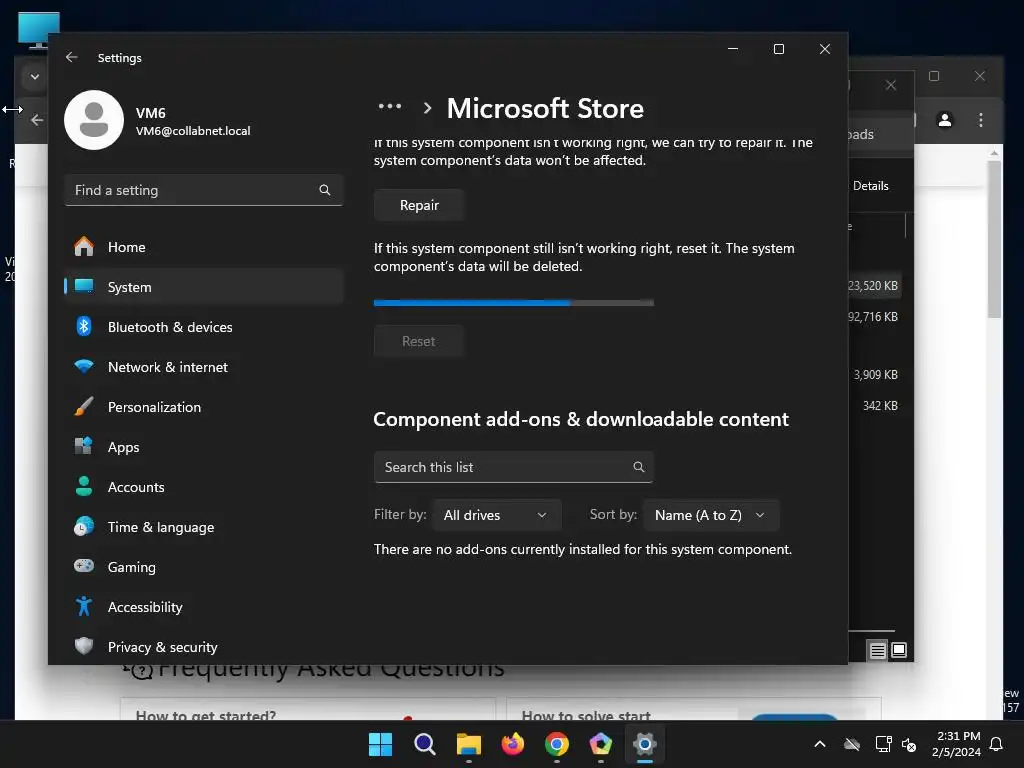Open File Explorer from taskbar
This screenshot has width=1024, height=768.
click(468, 744)
